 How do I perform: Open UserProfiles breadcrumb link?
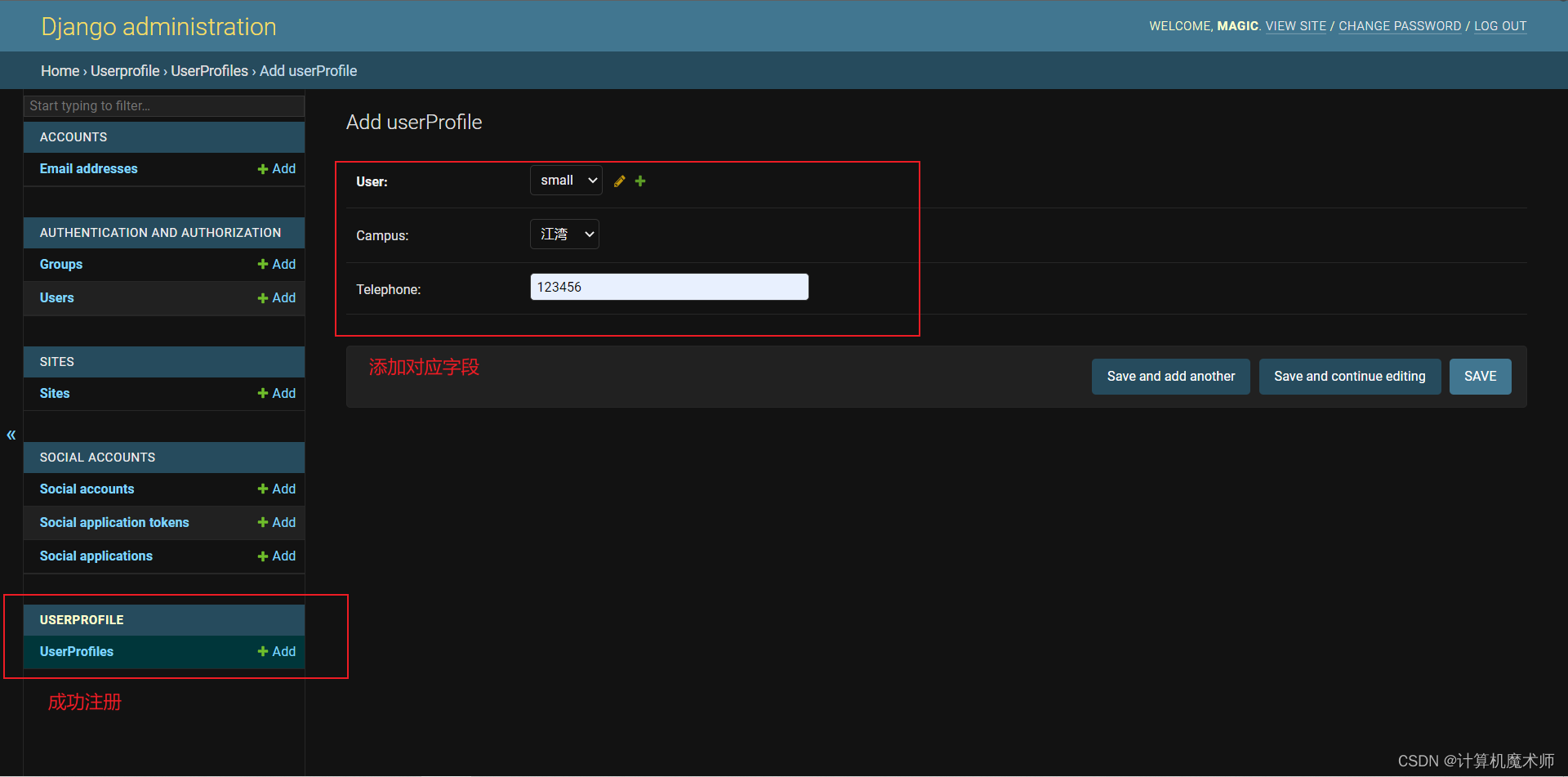click(209, 71)
